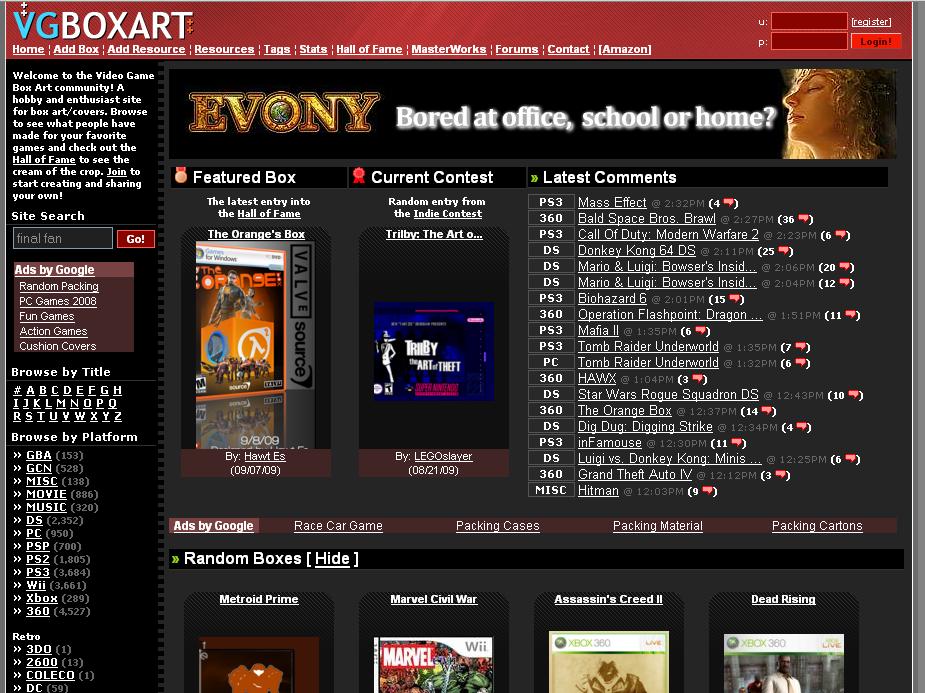Image resolution: width=925 pixels, height=693 pixels.
Task: Open the Hall of Fame navigation item
Action: click(369, 49)
